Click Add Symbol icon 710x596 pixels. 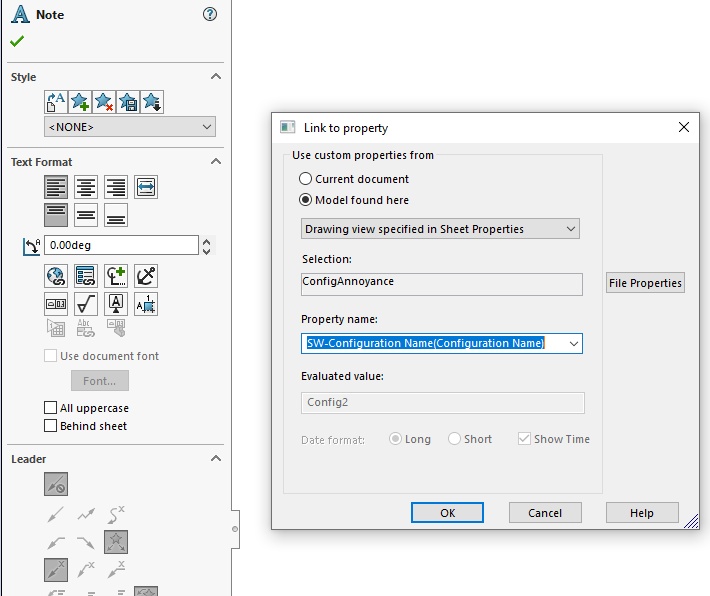pos(116,276)
